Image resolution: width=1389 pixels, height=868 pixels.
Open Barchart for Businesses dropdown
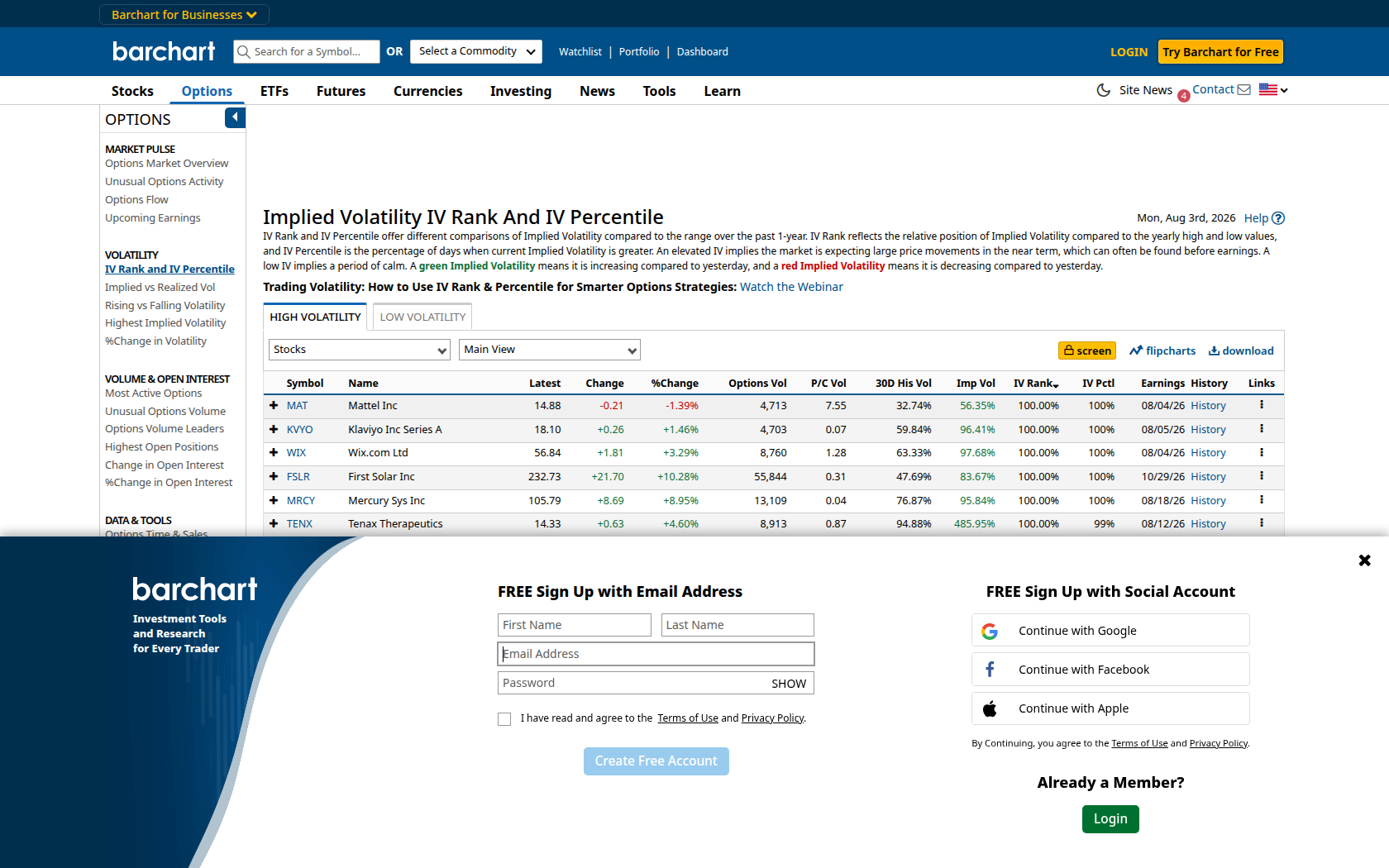click(x=184, y=15)
